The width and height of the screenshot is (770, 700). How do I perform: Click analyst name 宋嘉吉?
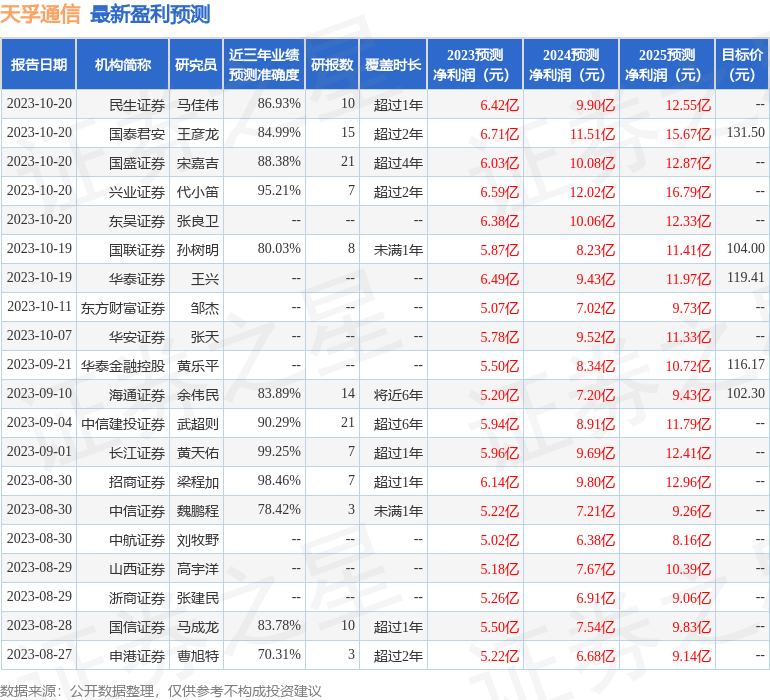pos(197,163)
